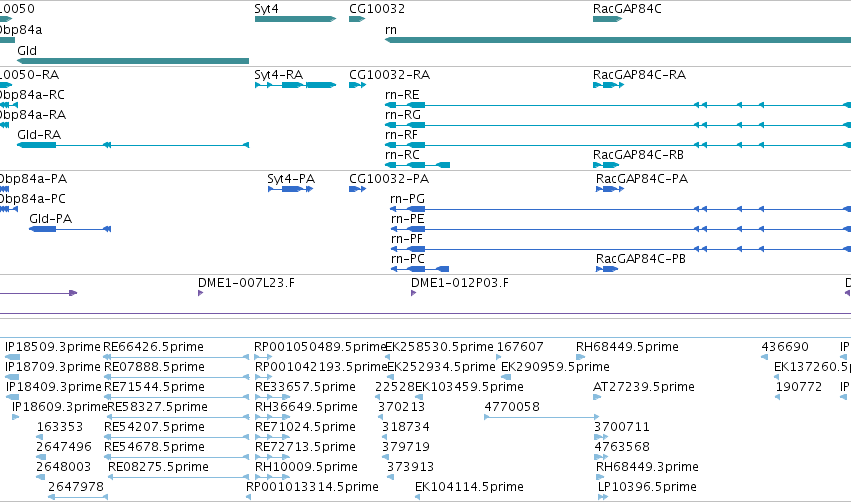Click the RH68449.5prime EST label
This screenshot has height=502, width=851.
(x=627, y=347)
